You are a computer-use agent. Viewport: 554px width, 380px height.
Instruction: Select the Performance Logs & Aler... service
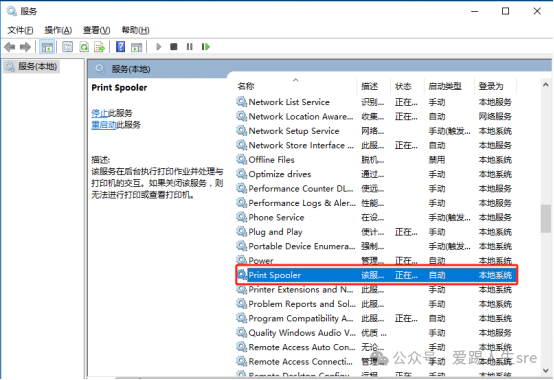coord(302,203)
